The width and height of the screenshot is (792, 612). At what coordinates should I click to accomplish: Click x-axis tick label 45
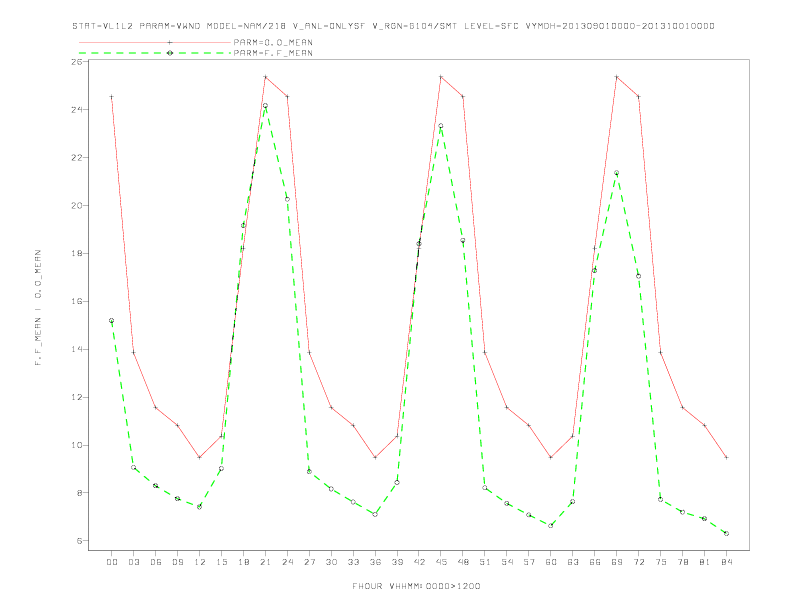[x=441, y=562]
